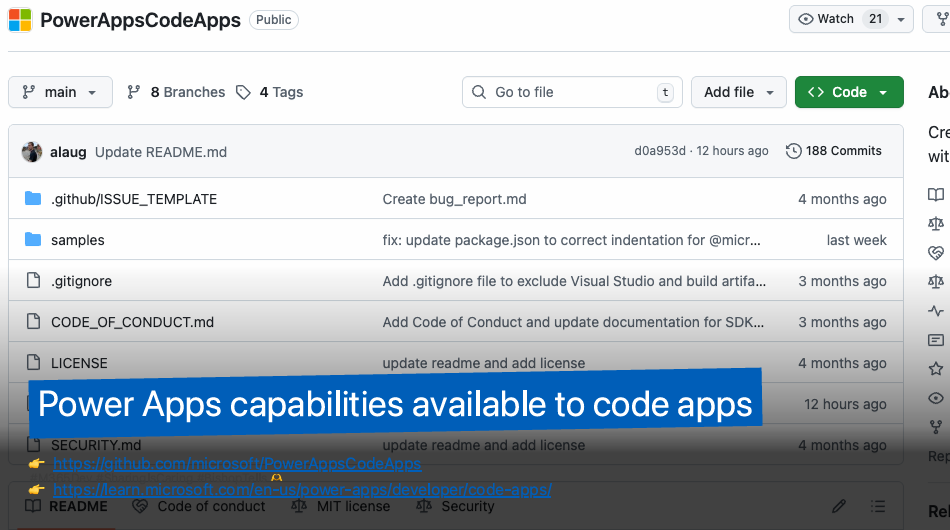This screenshot has width=950, height=530.
Task: Open LICENSE row's update readme commit message
Action: click(483, 363)
